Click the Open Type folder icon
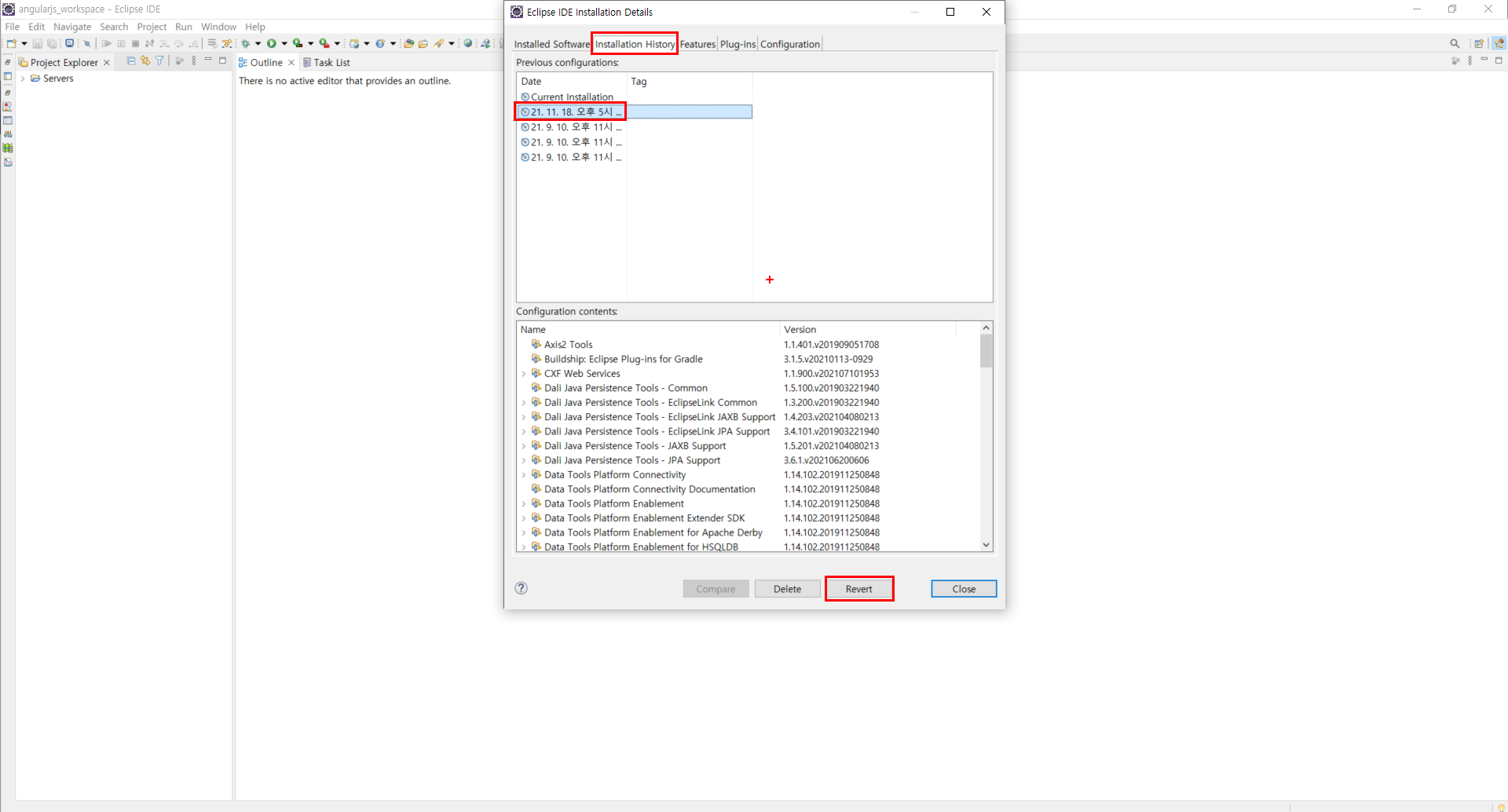 [408, 43]
